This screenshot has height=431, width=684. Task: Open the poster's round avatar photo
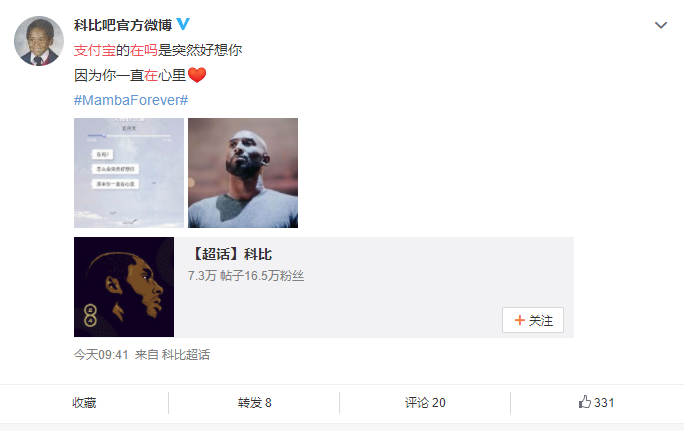coord(39,41)
